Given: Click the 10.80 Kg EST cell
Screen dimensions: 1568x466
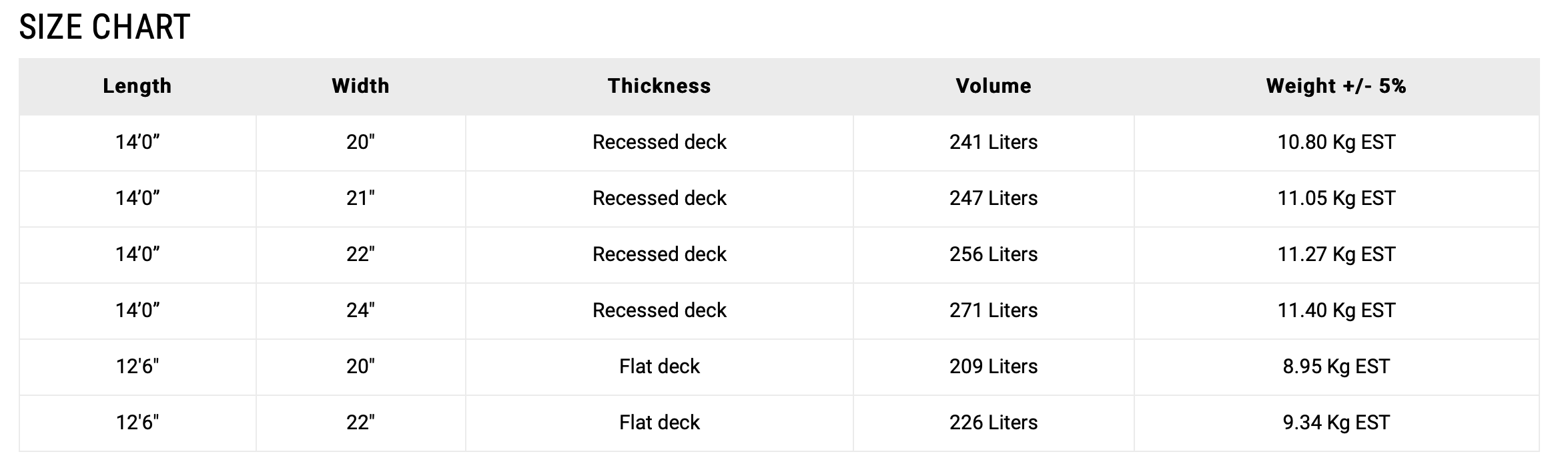Looking at the screenshot, I should point(1336,142).
